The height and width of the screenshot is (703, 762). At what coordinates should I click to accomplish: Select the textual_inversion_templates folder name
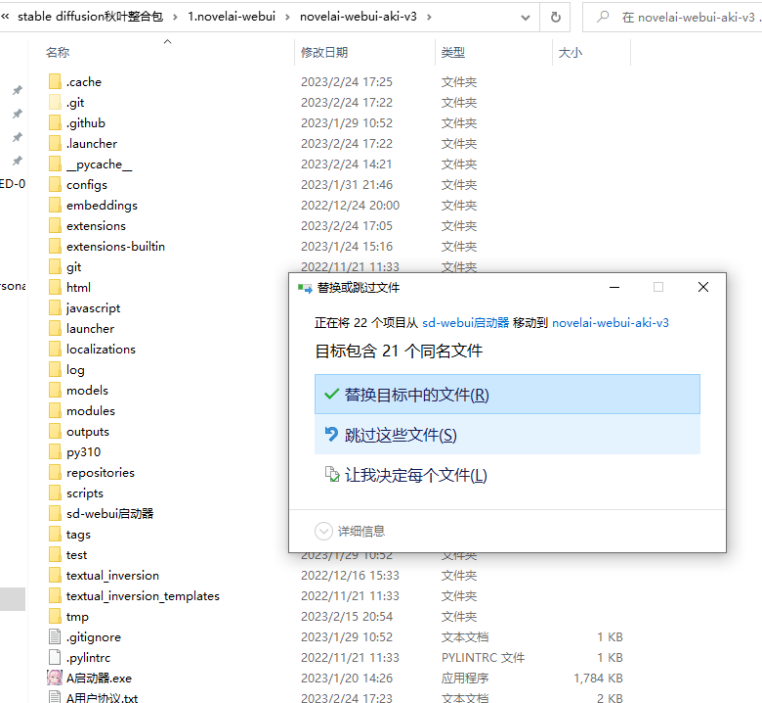(x=143, y=596)
